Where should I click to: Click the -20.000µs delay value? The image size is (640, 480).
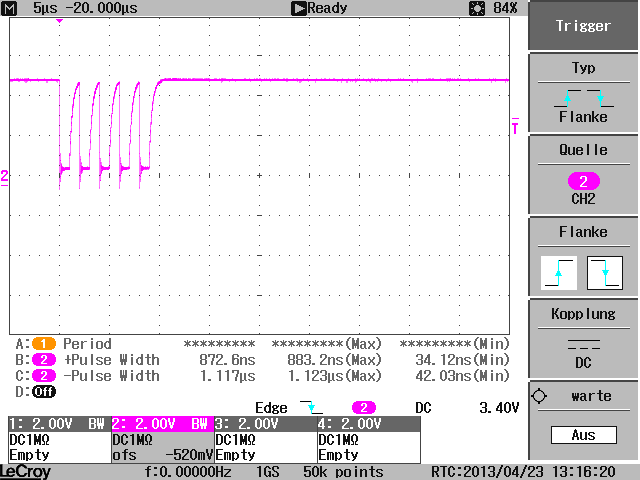102,8
